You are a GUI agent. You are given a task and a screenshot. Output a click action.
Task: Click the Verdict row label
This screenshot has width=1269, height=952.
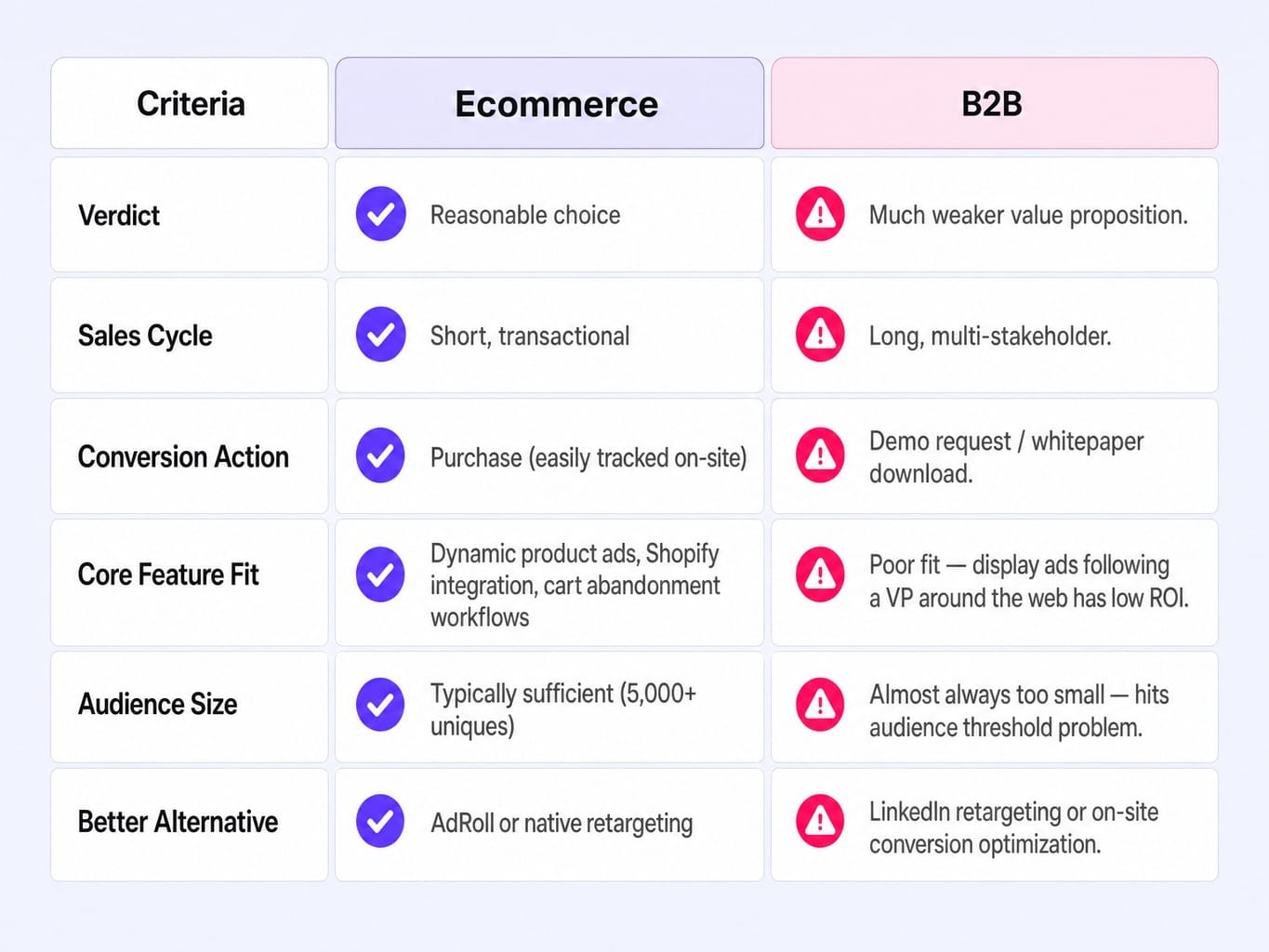[119, 216]
